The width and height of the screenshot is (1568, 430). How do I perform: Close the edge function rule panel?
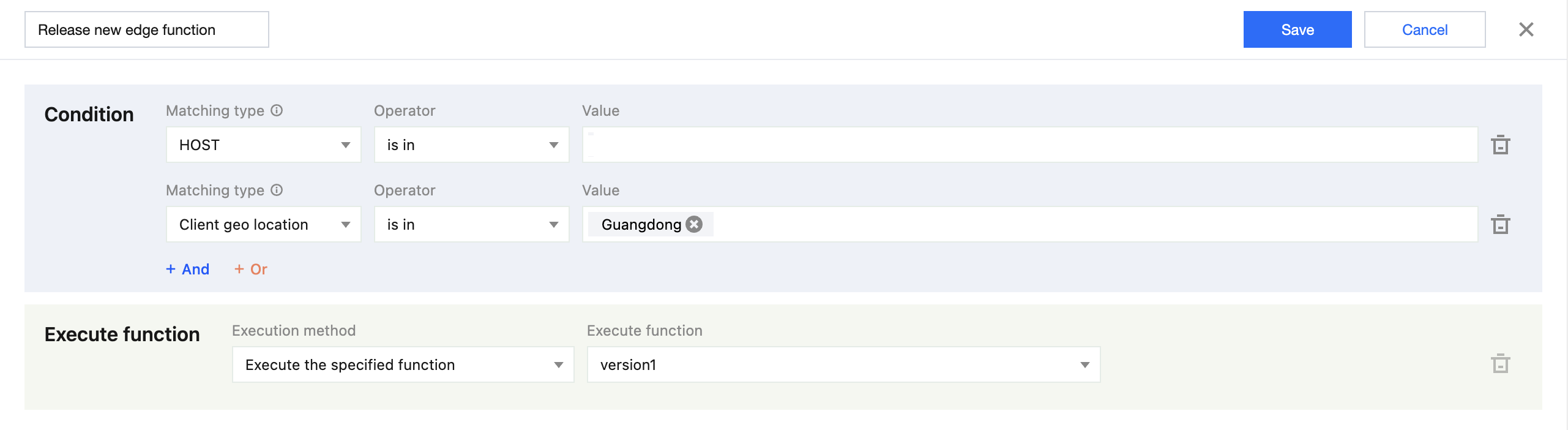click(x=1526, y=29)
